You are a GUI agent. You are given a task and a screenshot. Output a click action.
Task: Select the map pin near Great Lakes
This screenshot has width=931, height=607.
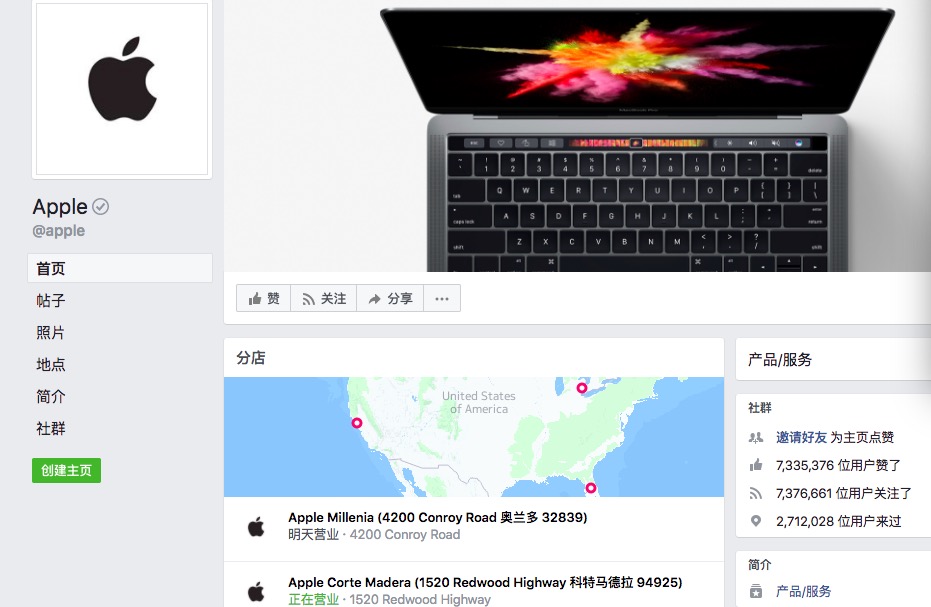point(582,388)
